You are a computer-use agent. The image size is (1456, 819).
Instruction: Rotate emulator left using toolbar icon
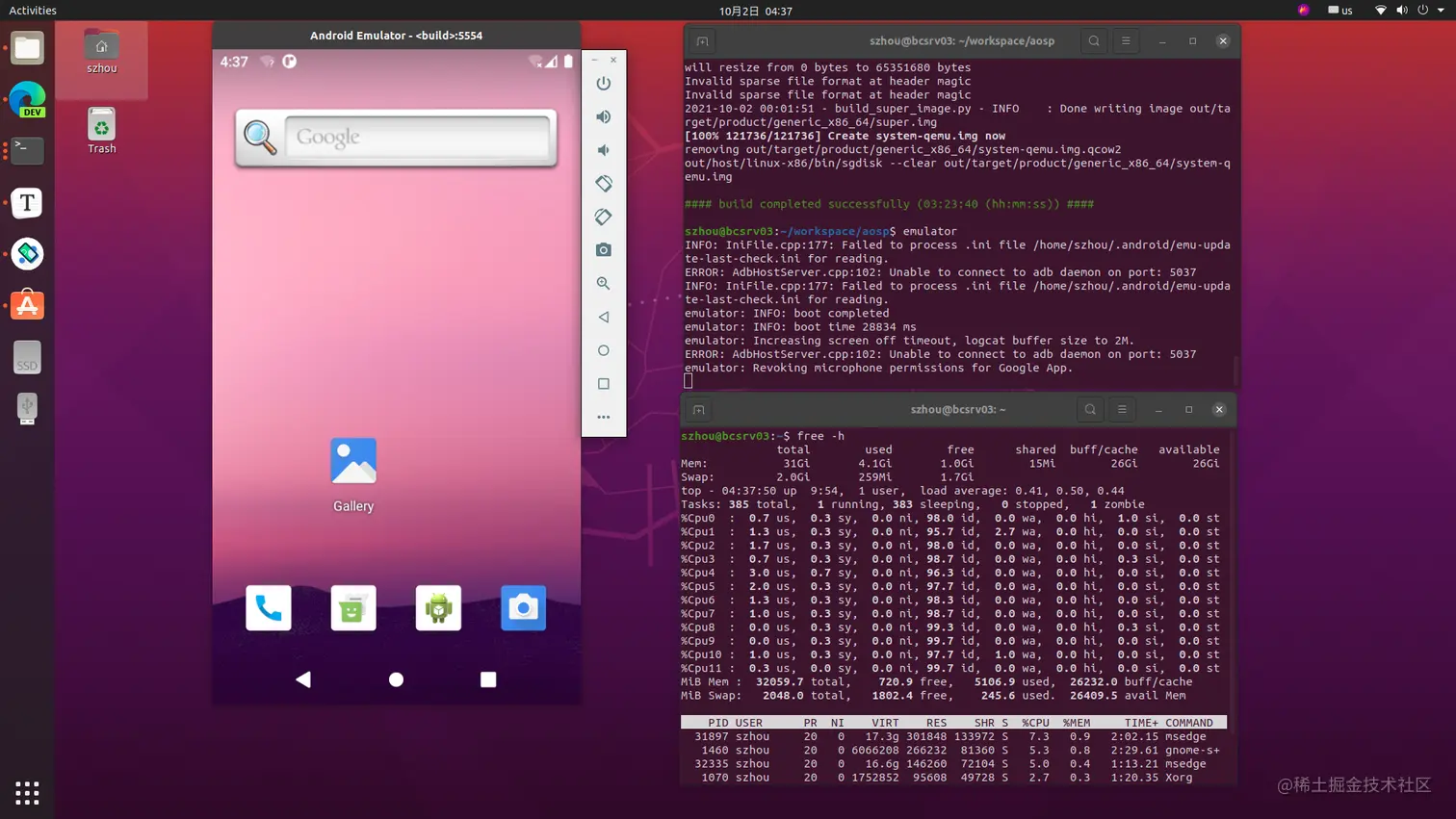[x=604, y=183]
